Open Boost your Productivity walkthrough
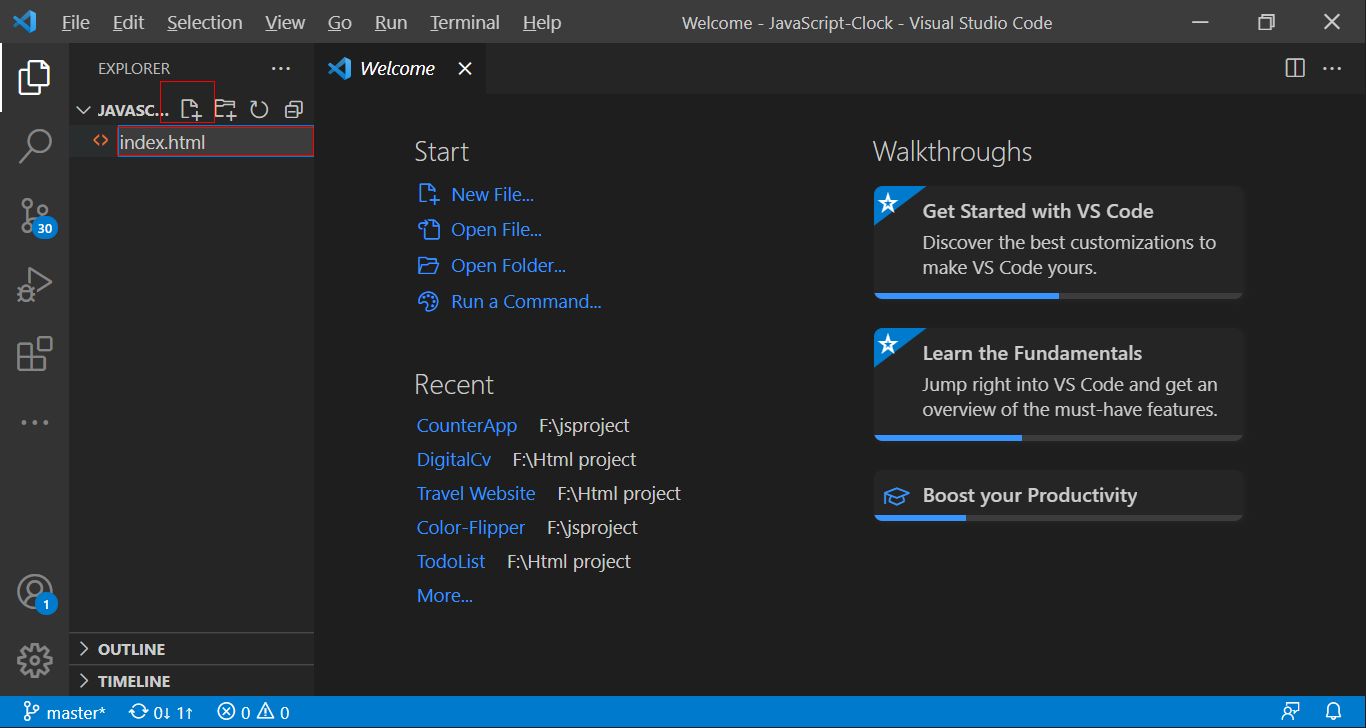The image size is (1366, 728). (1059, 496)
